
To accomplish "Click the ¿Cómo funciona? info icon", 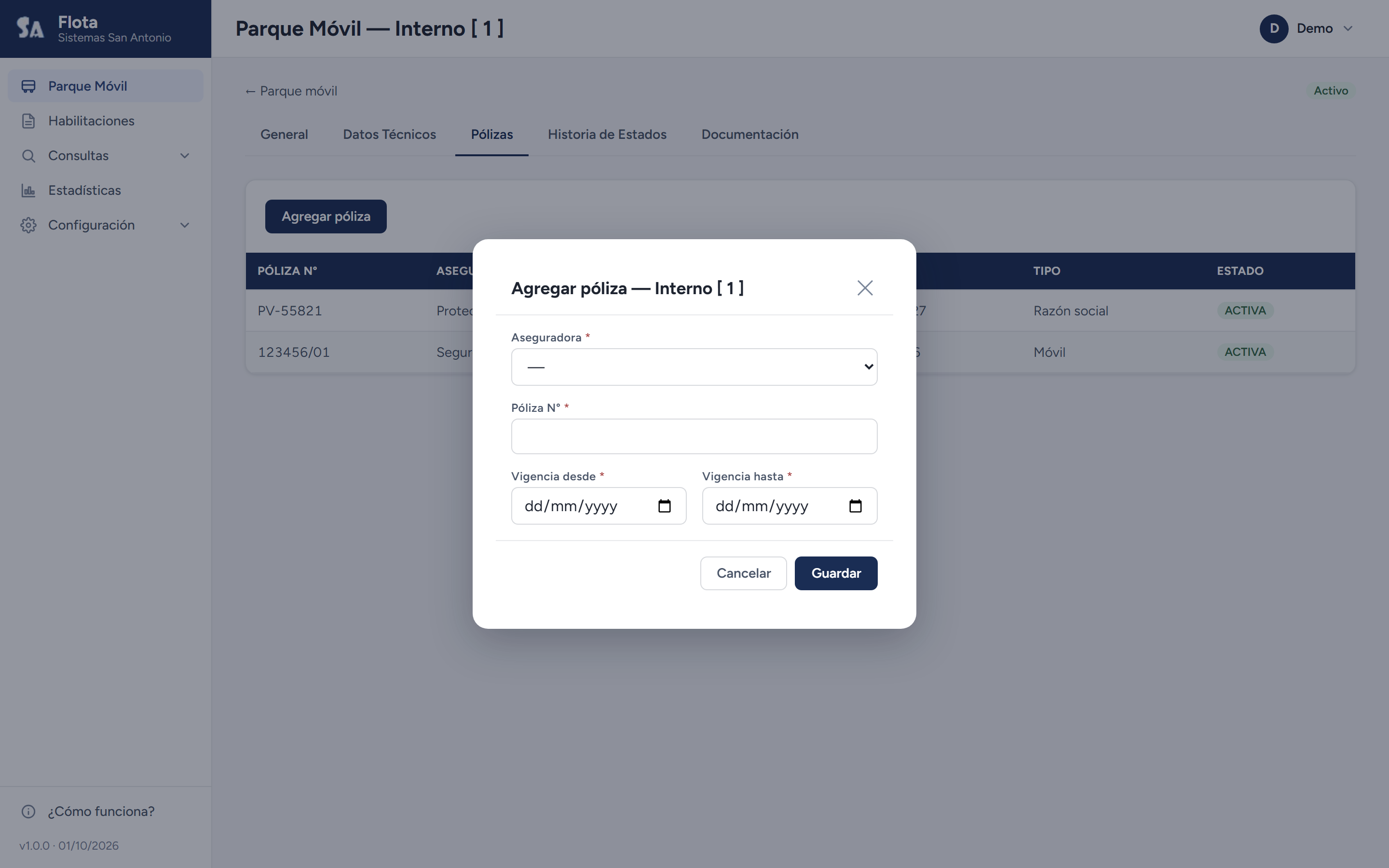I will pyautogui.click(x=28, y=811).
